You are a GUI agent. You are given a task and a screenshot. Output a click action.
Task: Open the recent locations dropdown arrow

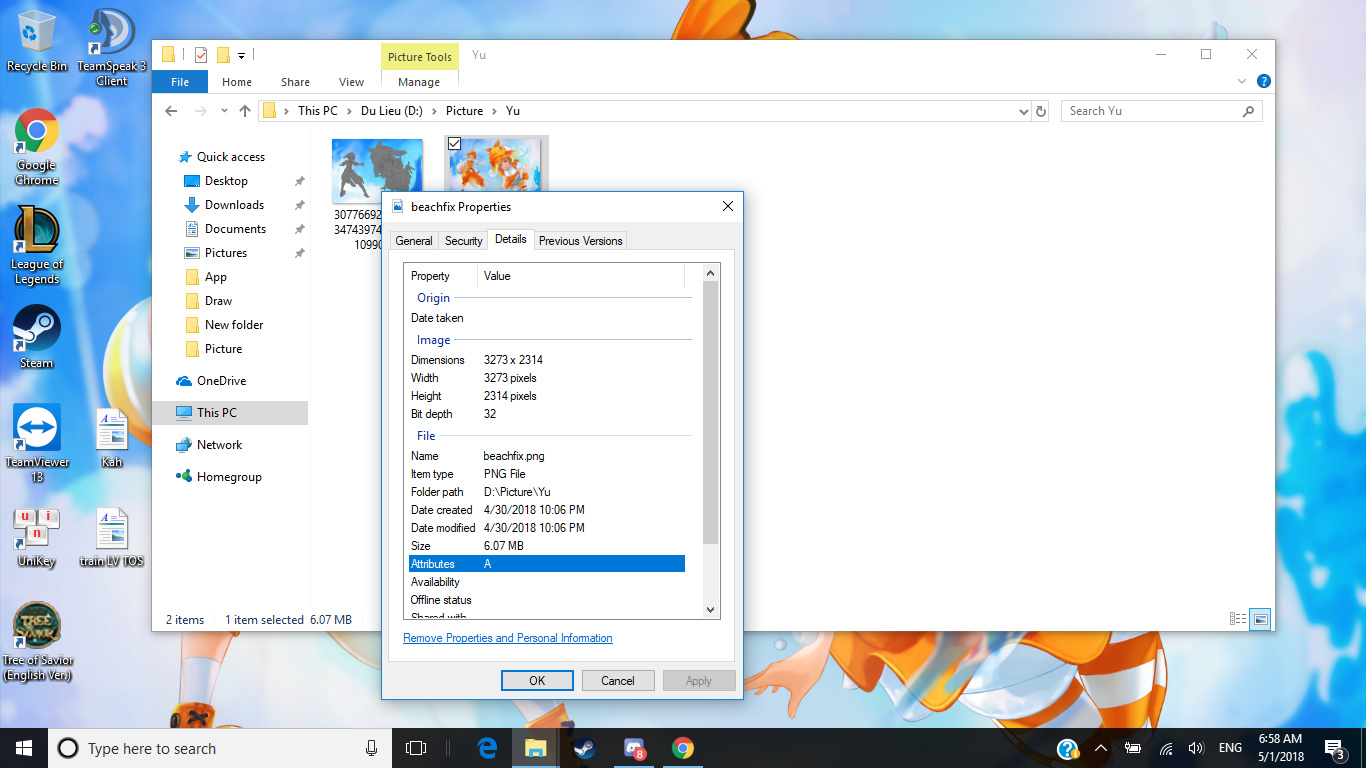(x=223, y=111)
